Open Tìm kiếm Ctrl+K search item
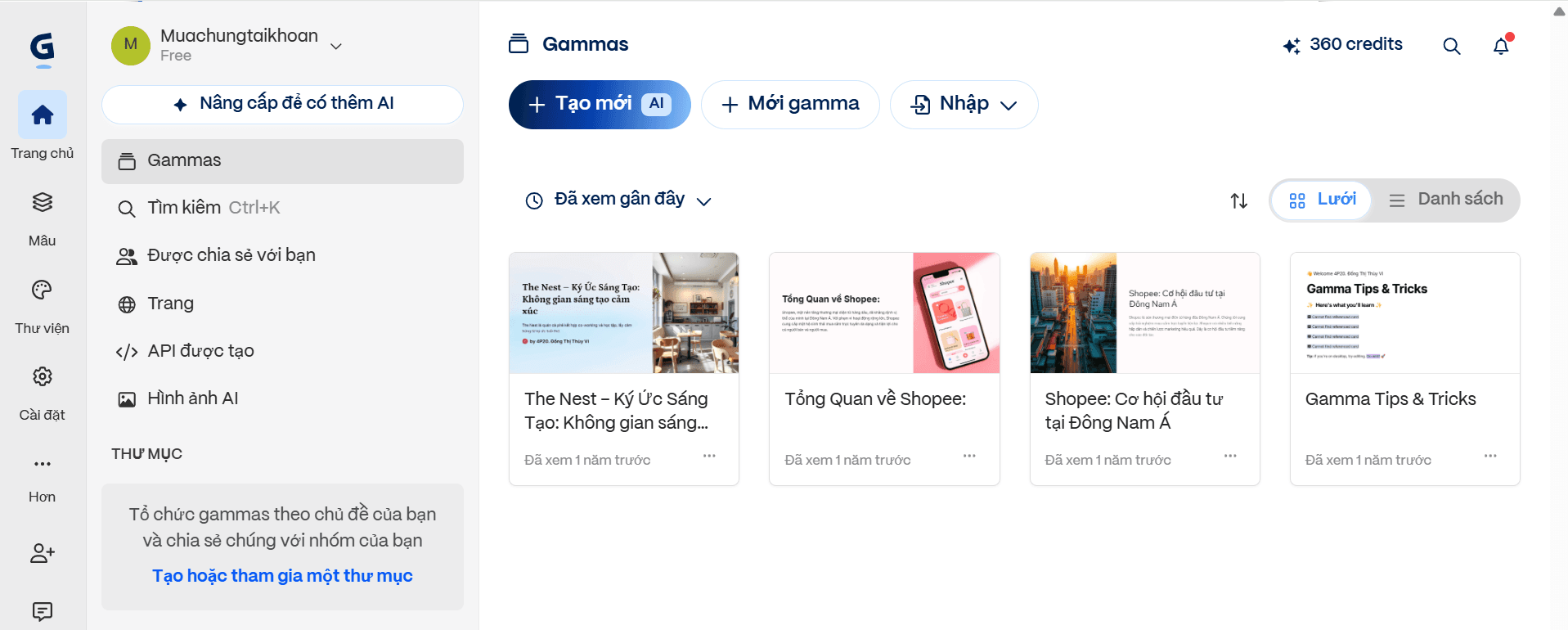1568x630 pixels. 282,208
